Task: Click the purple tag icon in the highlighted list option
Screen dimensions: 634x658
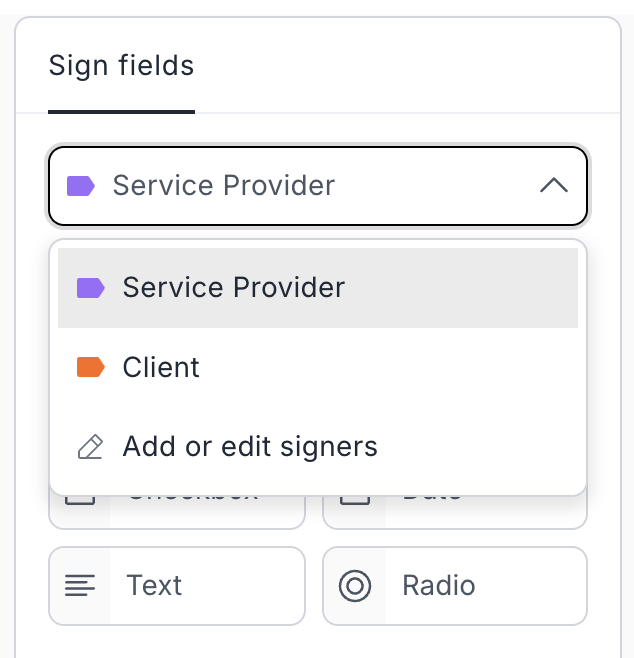Action: click(x=90, y=288)
